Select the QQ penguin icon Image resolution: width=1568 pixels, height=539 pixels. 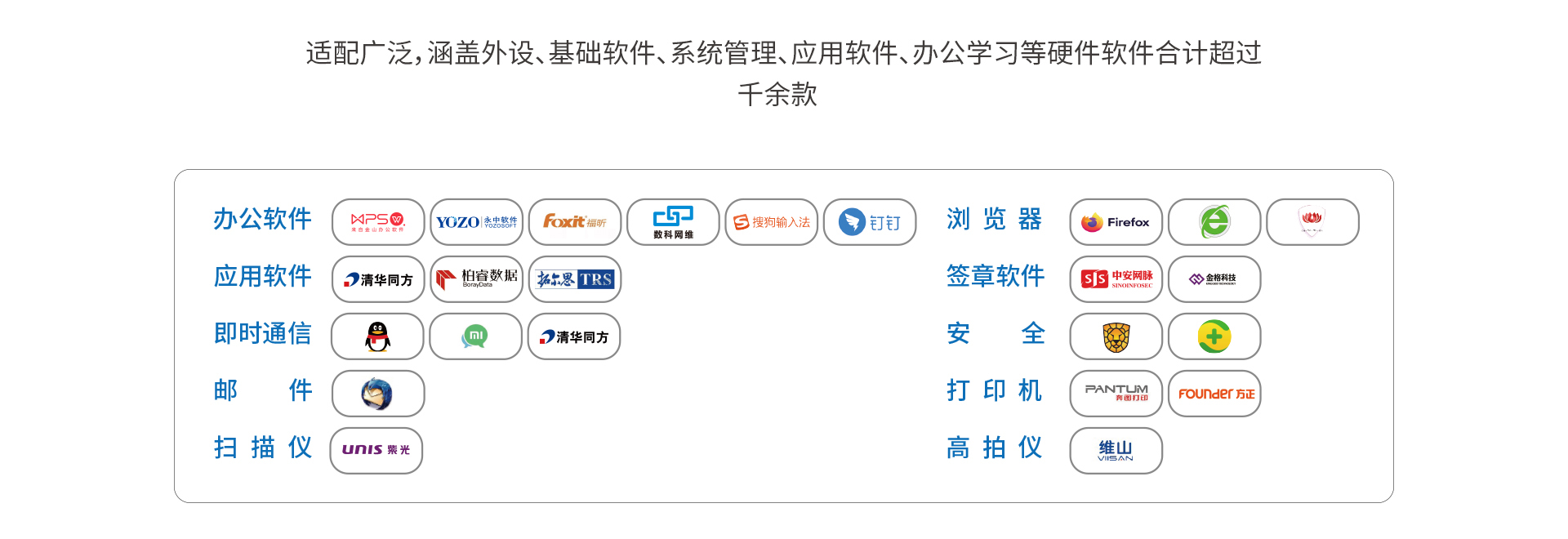(377, 336)
